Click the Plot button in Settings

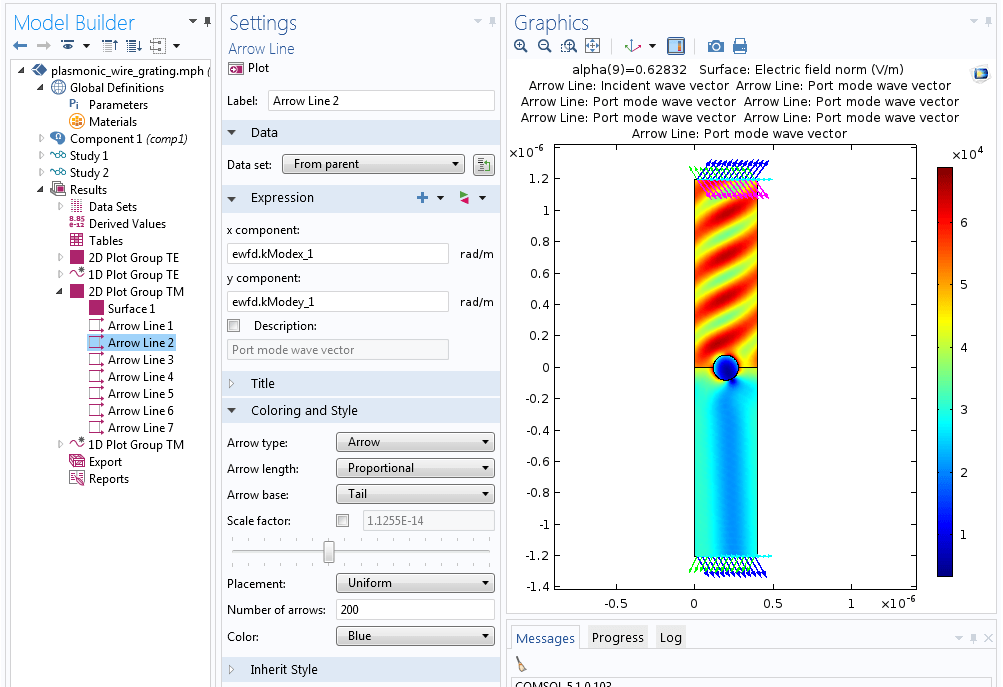coord(249,68)
